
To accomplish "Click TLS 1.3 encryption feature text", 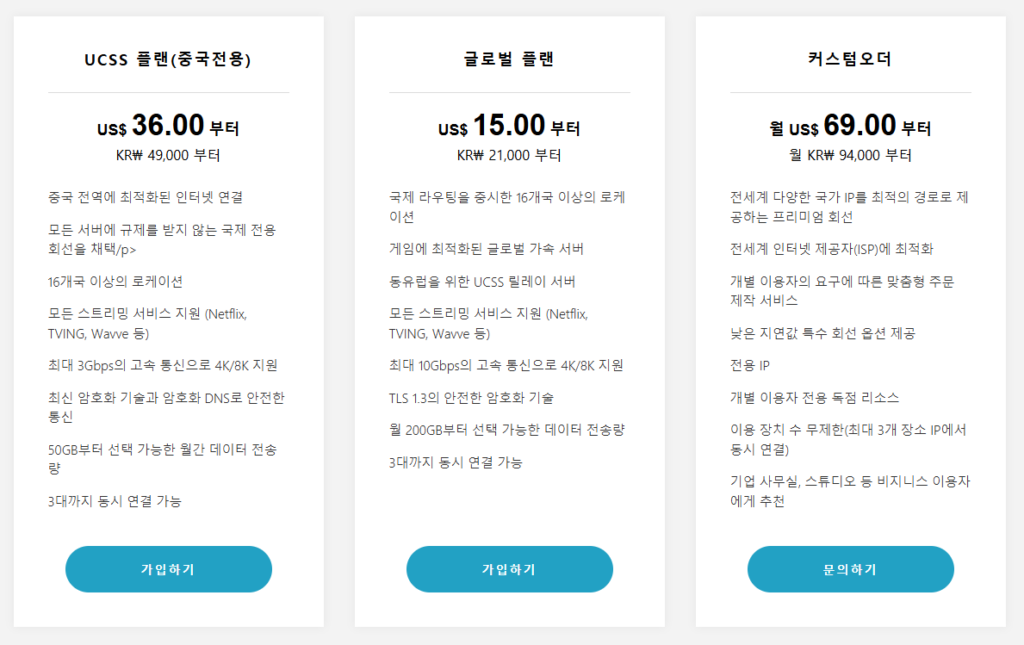I will [x=472, y=398].
